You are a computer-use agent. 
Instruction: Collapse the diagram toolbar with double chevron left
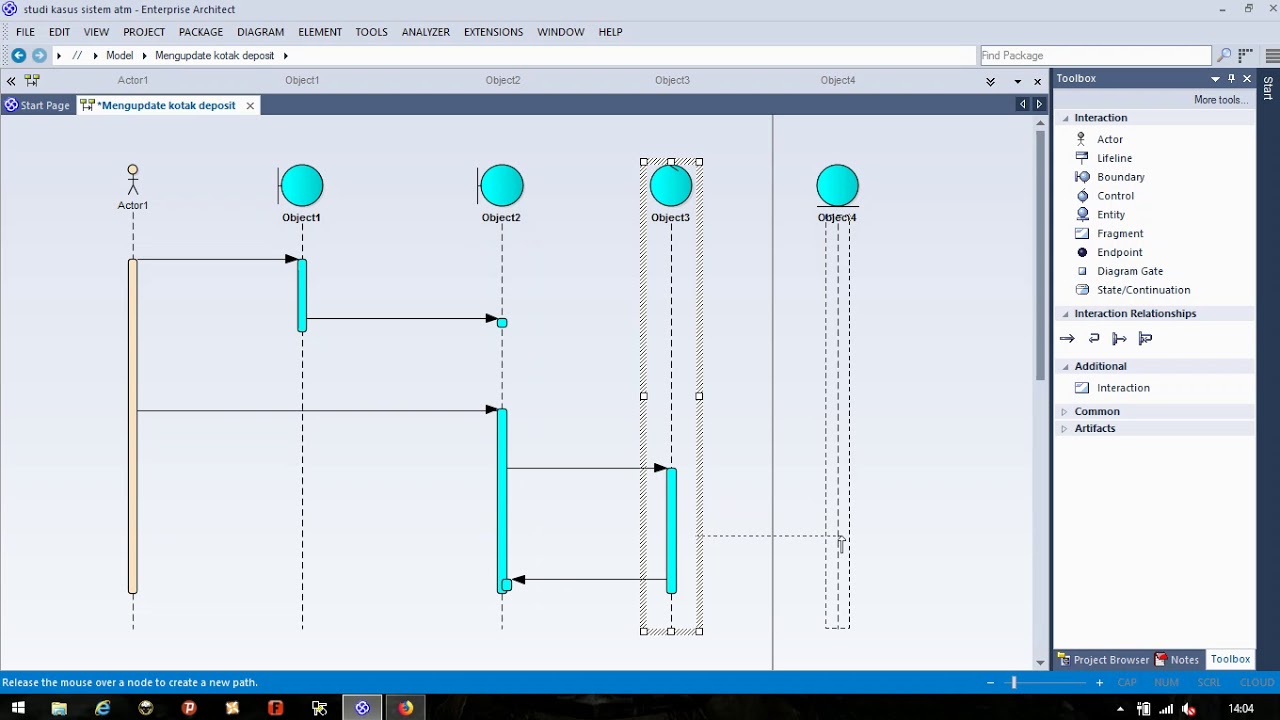11,81
